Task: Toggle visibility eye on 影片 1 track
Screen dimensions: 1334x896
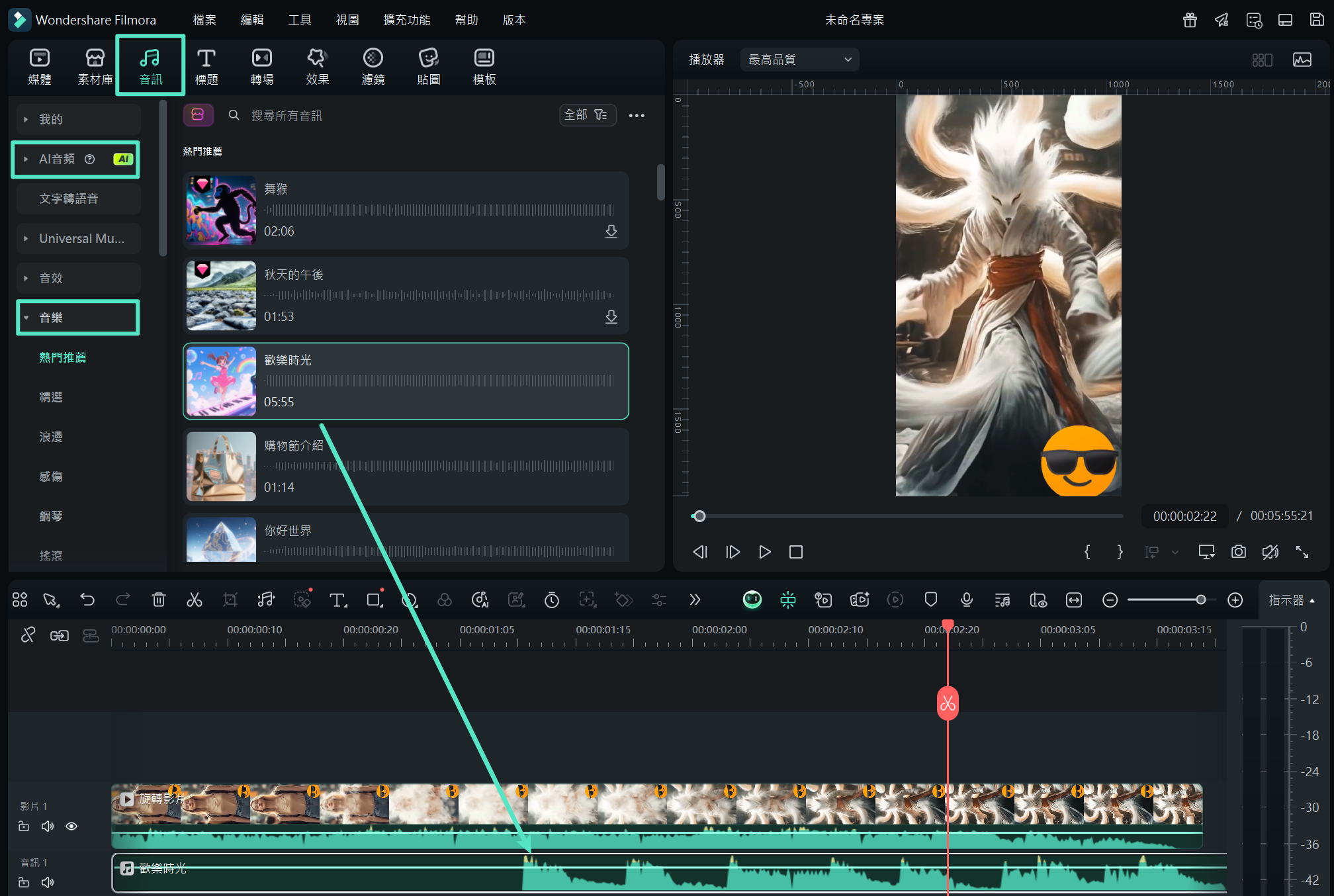Action: click(x=71, y=826)
